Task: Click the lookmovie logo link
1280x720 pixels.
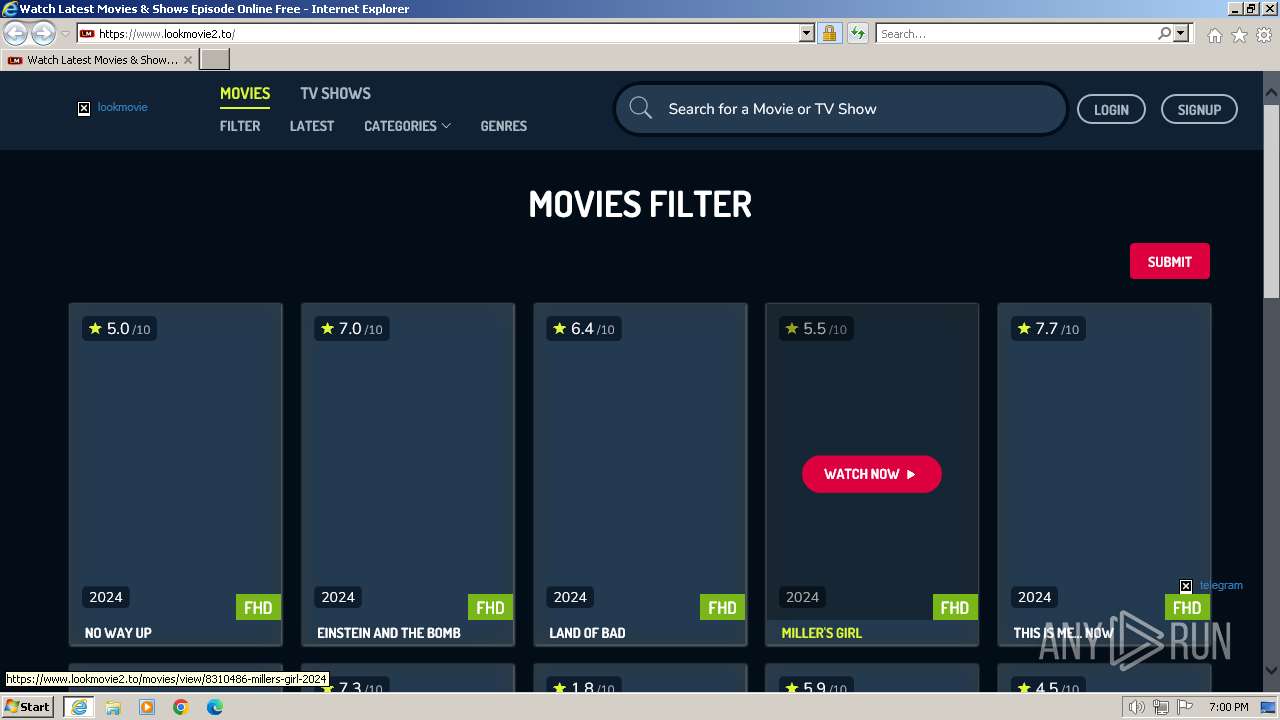Action: point(113,107)
